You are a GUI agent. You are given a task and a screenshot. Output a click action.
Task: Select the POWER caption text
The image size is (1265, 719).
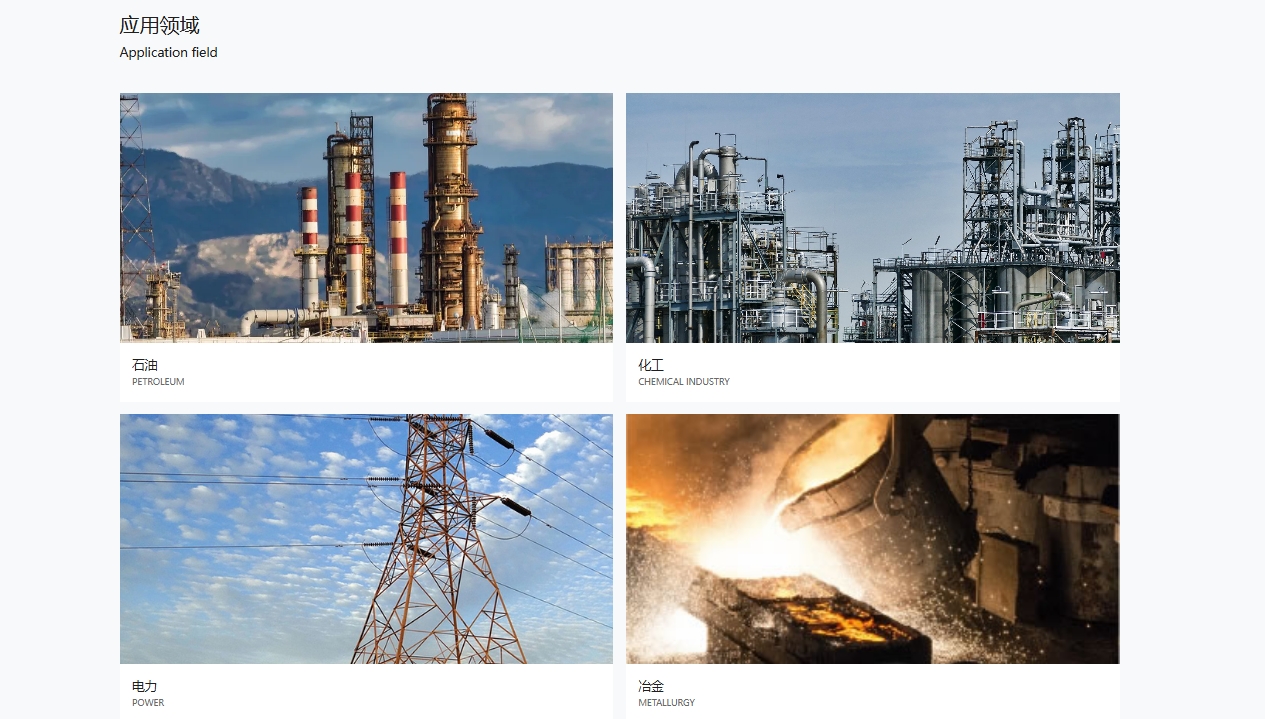tap(148, 703)
